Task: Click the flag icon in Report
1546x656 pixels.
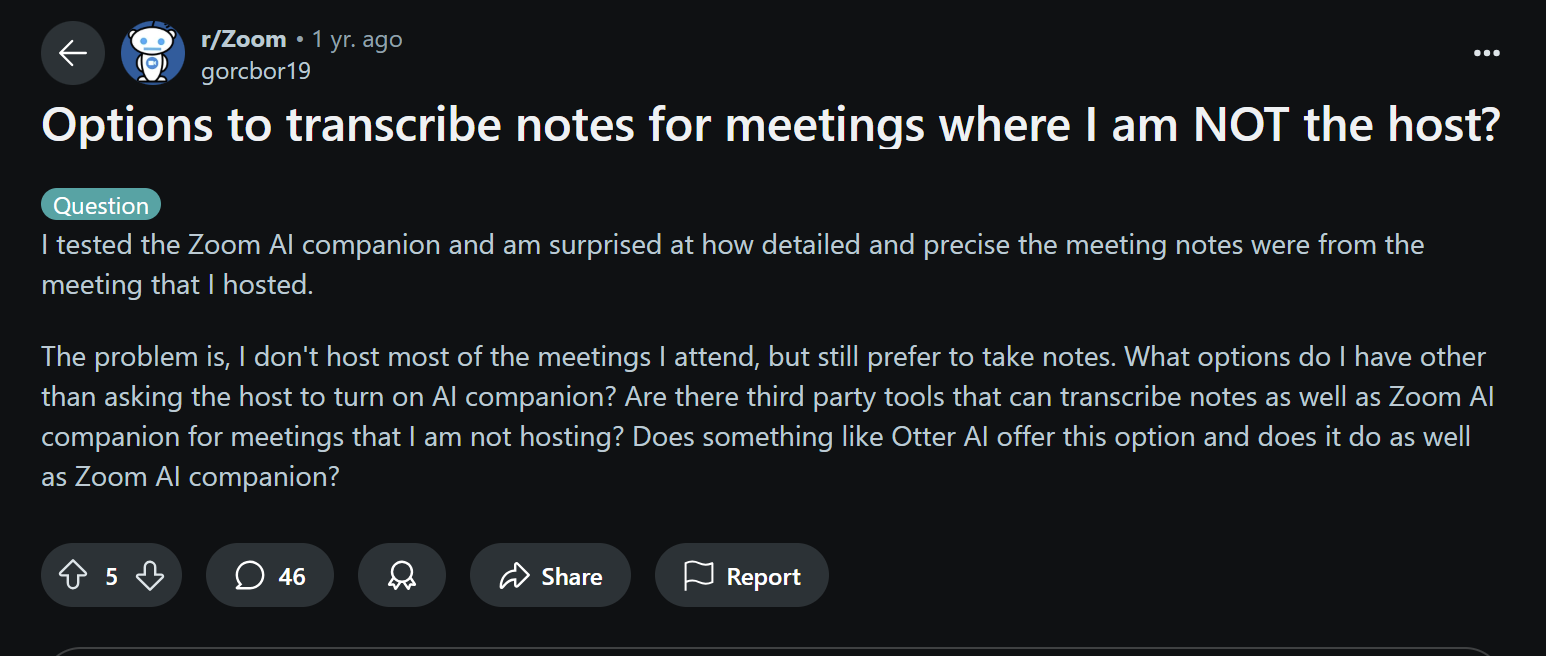Action: pyautogui.click(x=698, y=576)
